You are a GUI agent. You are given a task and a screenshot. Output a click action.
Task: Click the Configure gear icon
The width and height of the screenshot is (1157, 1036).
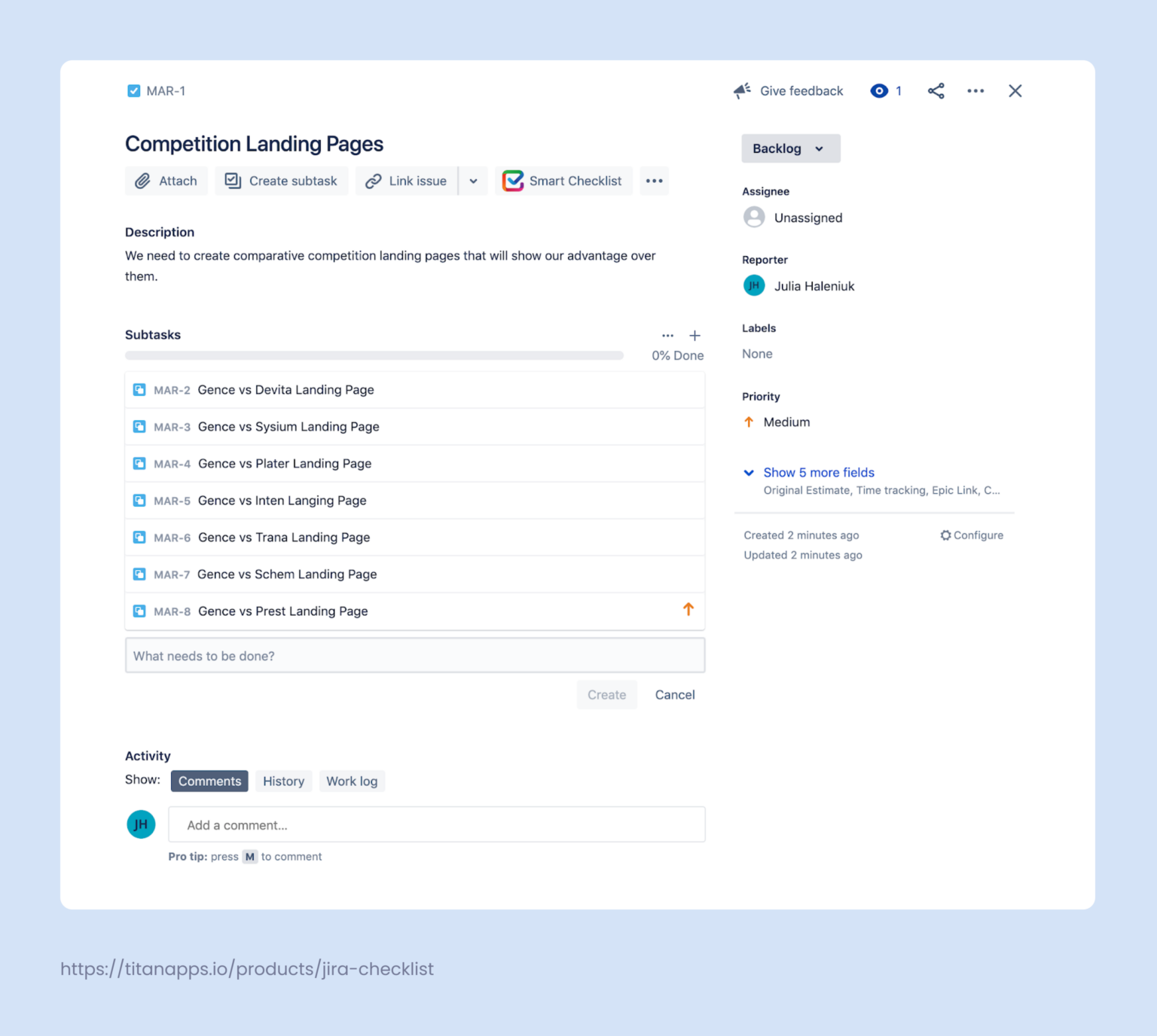tap(945, 535)
